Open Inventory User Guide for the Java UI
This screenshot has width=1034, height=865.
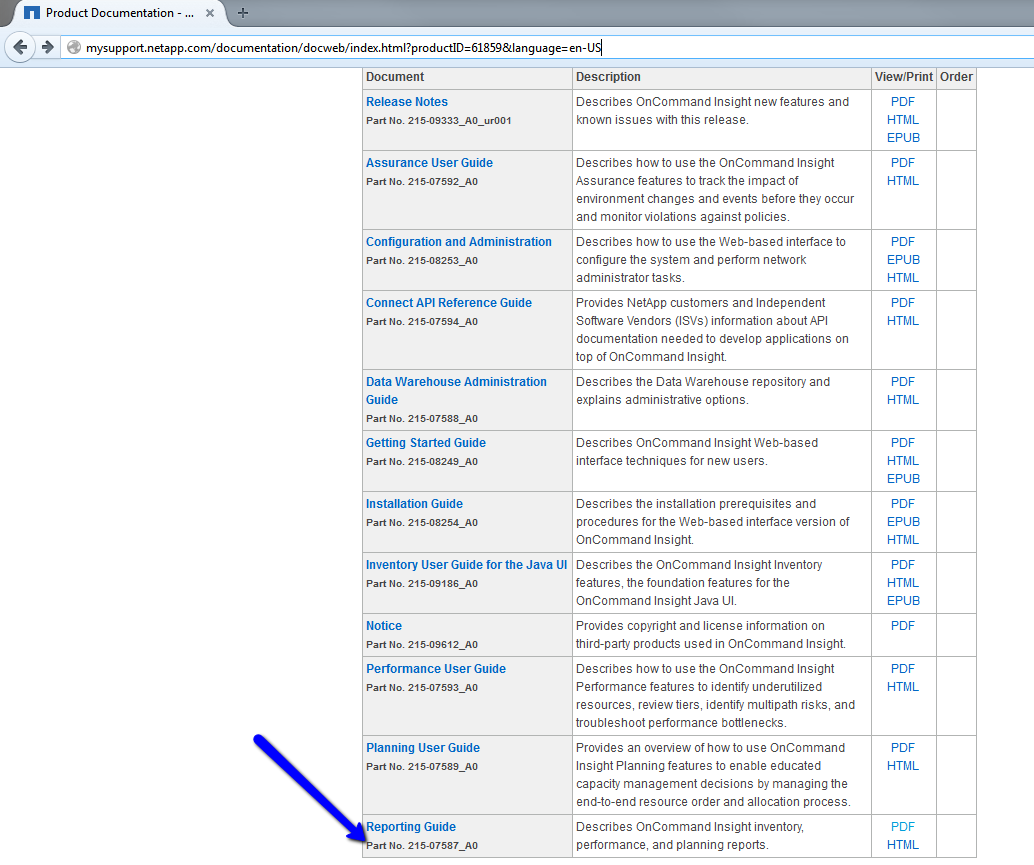(466, 565)
